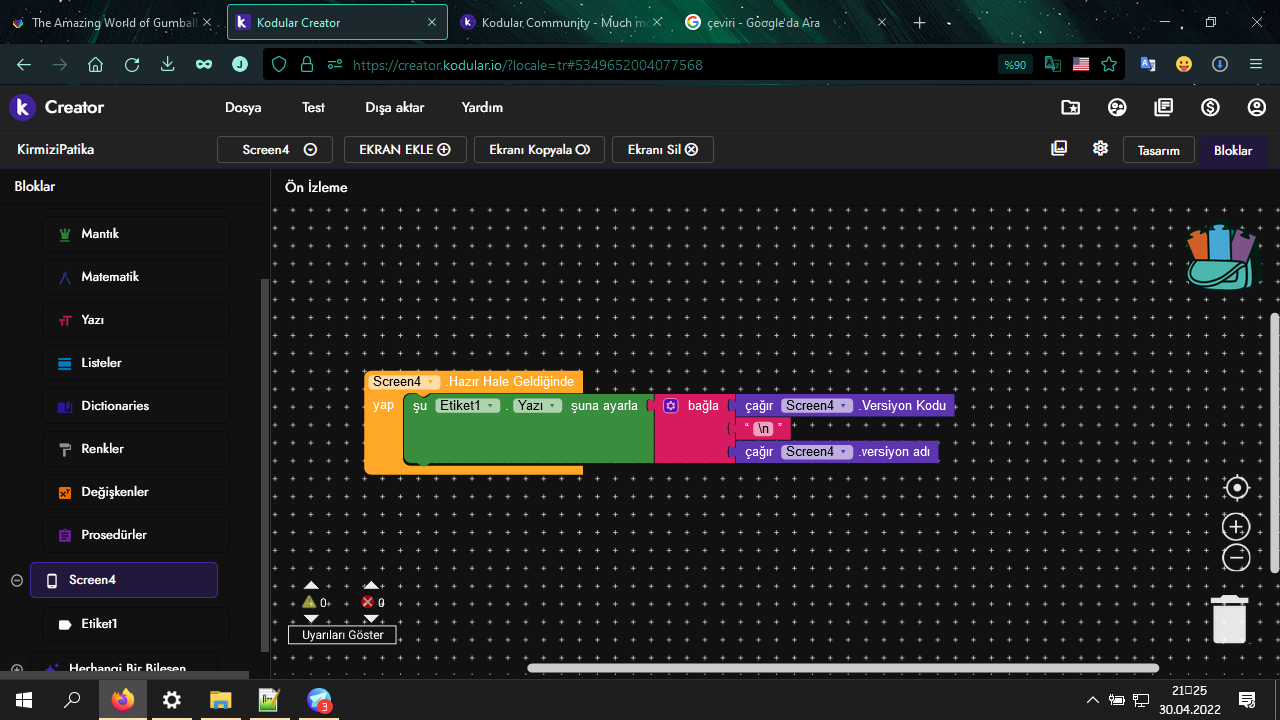
Task: Click the Firefox icon in the taskbar
Action: tap(123, 700)
